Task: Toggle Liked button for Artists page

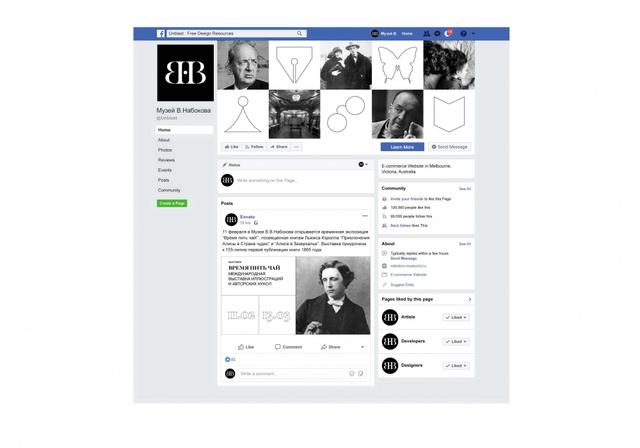Action: (456, 317)
